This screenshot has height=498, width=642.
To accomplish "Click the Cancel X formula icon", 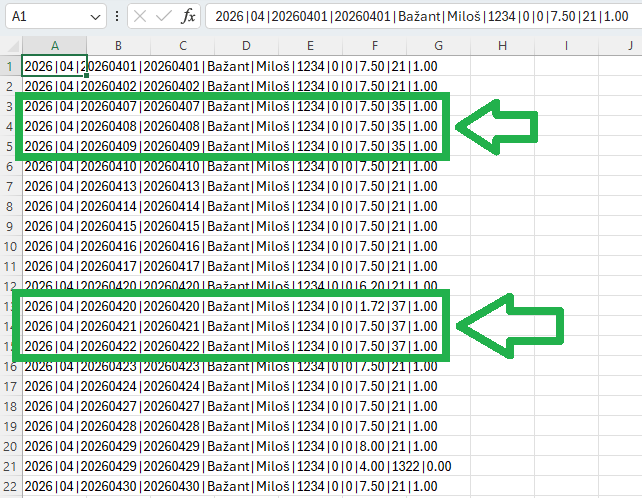I will click(140, 16).
